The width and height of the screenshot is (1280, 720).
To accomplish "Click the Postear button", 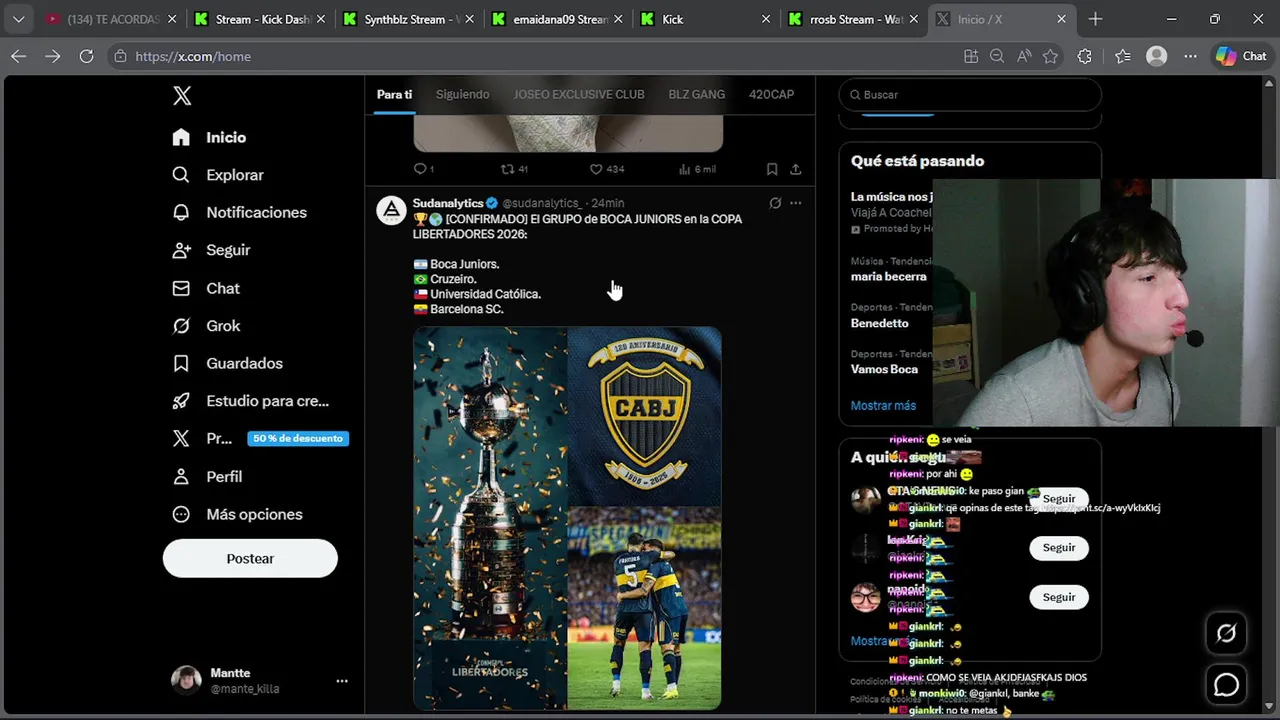I will [x=250, y=558].
